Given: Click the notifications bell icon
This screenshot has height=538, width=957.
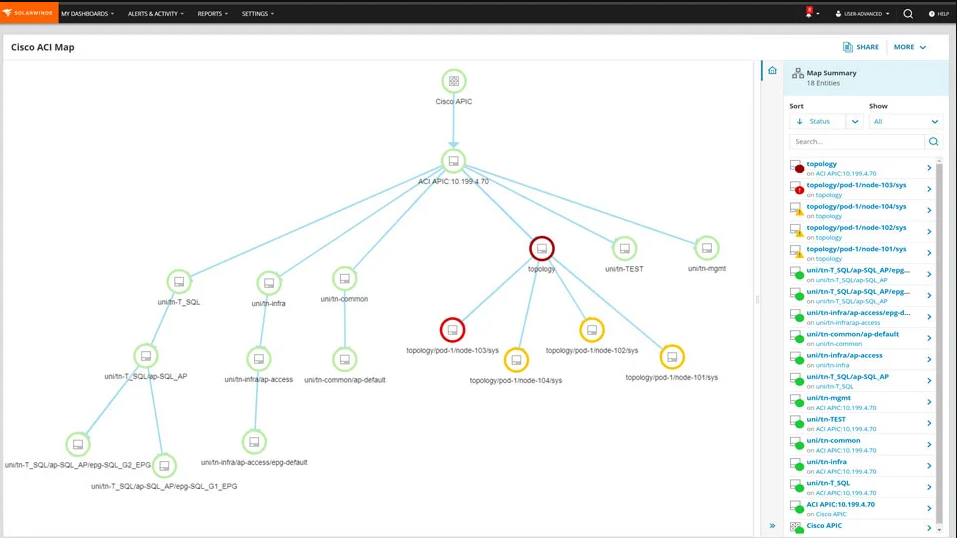Looking at the screenshot, I should point(808,14).
